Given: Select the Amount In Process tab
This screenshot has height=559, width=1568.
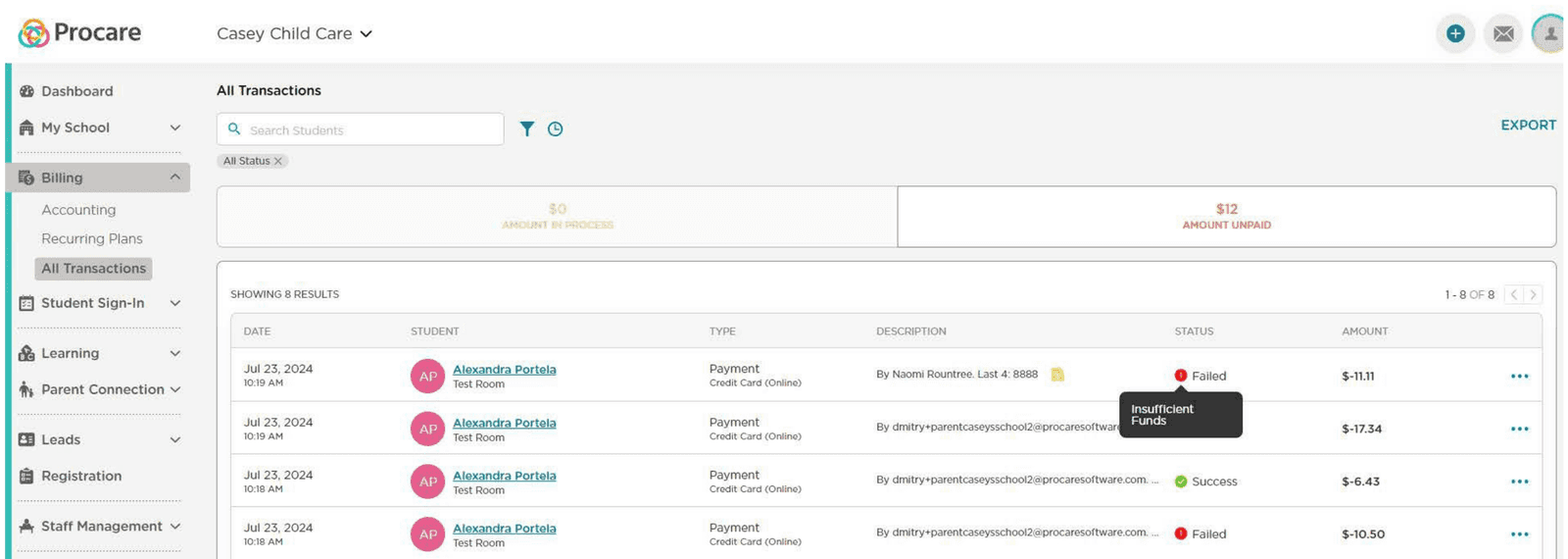Looking at the screenshot, I should [557, 217].
